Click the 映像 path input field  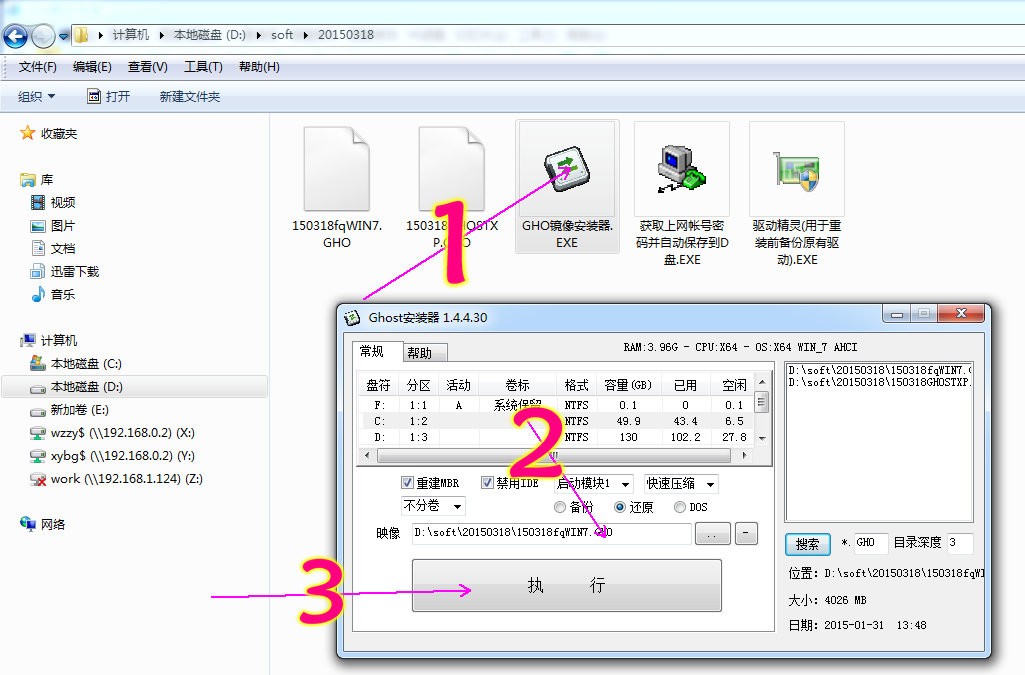tap(550, 533)
